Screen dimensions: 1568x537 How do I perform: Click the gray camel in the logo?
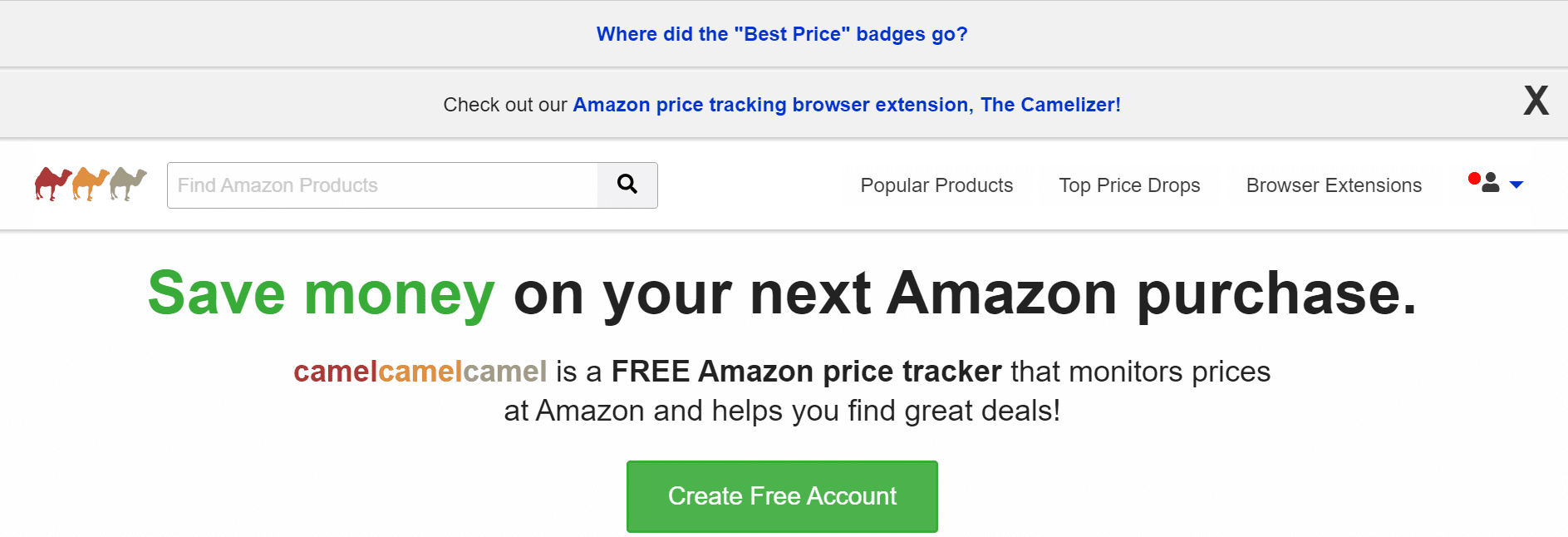tap(128, 184)
